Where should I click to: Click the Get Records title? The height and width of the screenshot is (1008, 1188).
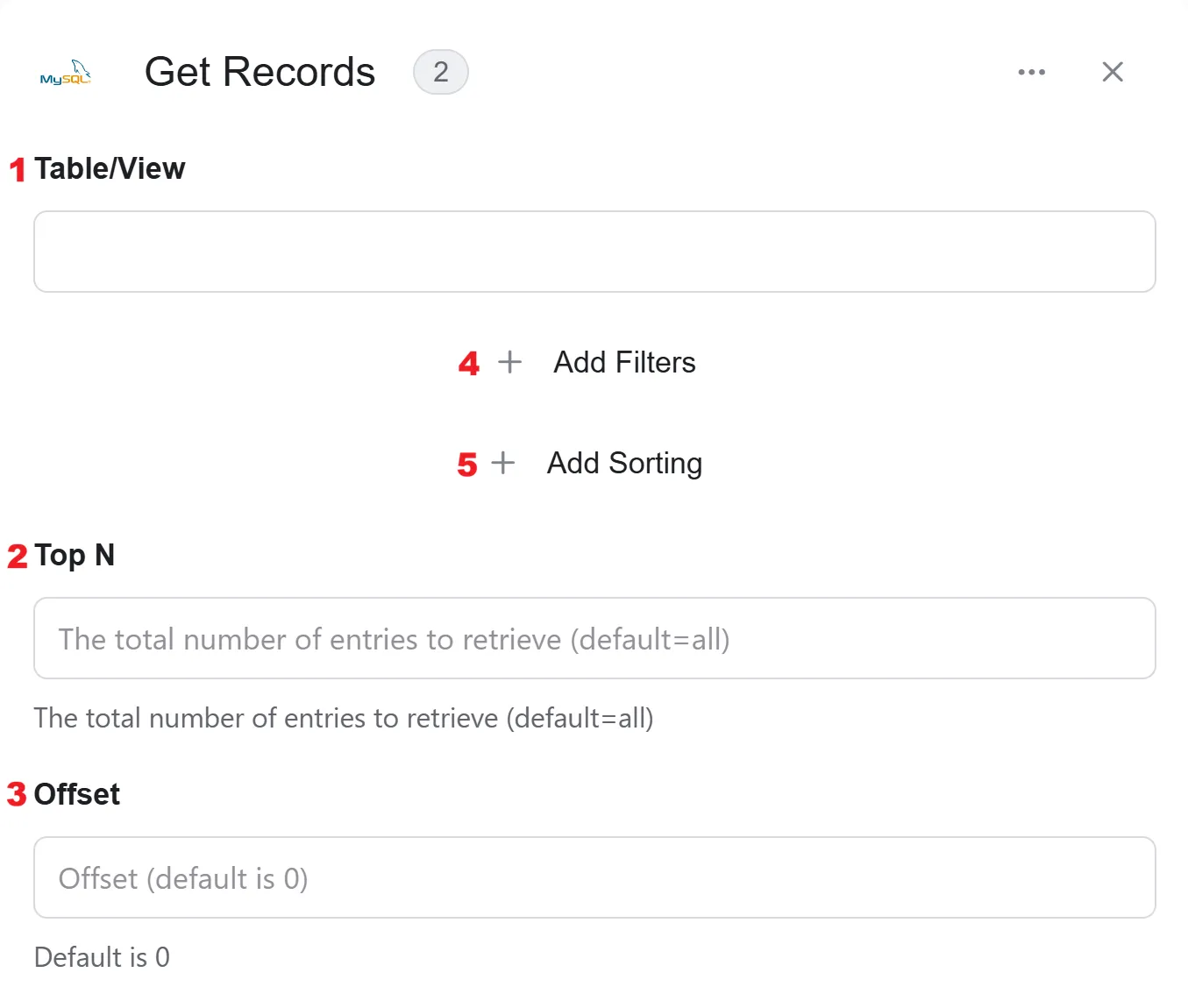(260, 72)
